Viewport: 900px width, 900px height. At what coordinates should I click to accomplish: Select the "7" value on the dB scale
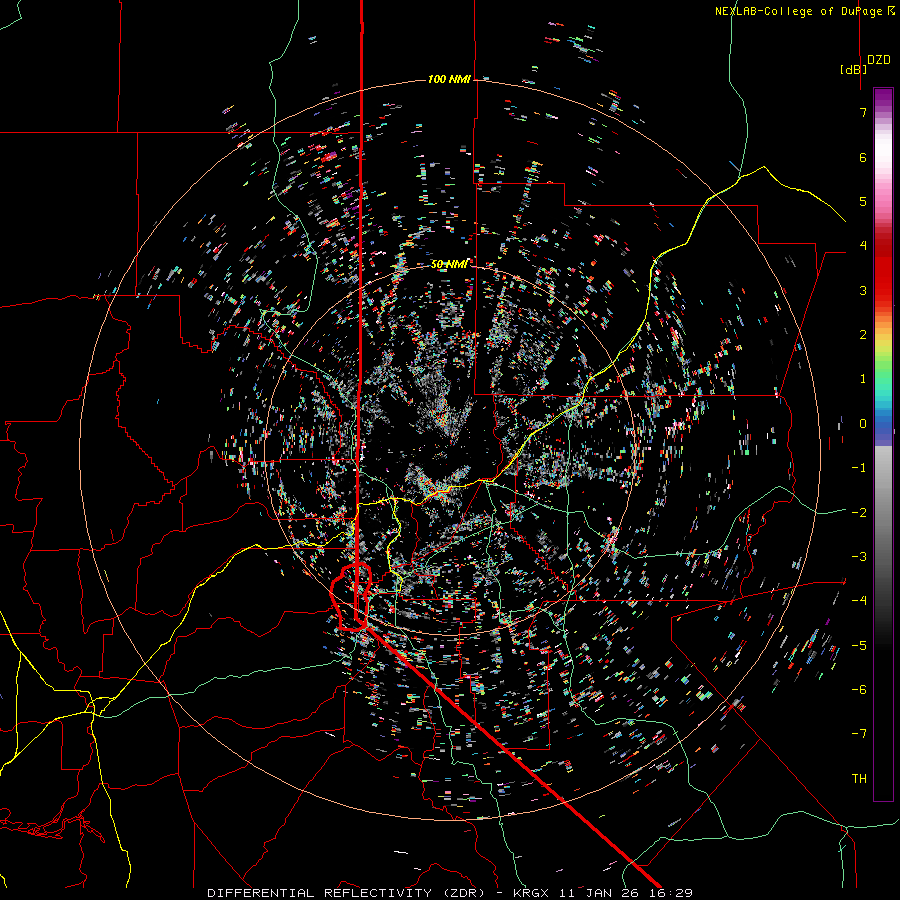863,112
